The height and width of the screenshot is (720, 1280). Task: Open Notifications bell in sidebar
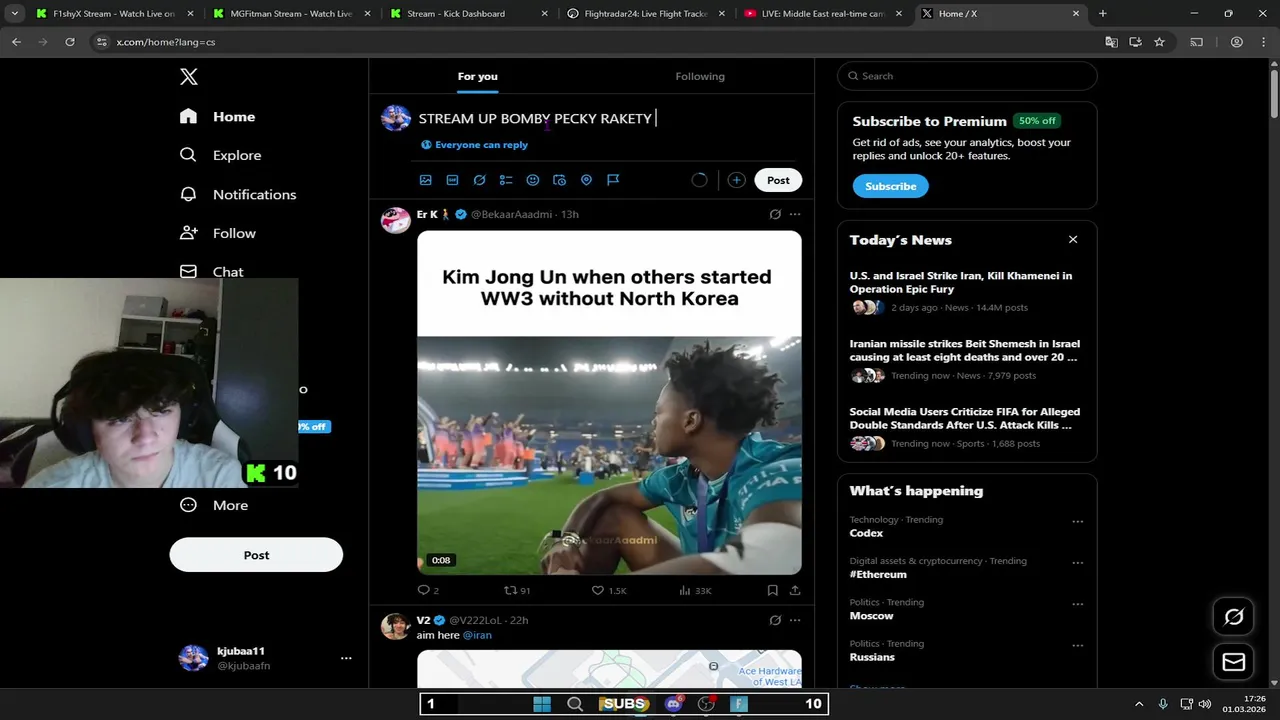237,194
